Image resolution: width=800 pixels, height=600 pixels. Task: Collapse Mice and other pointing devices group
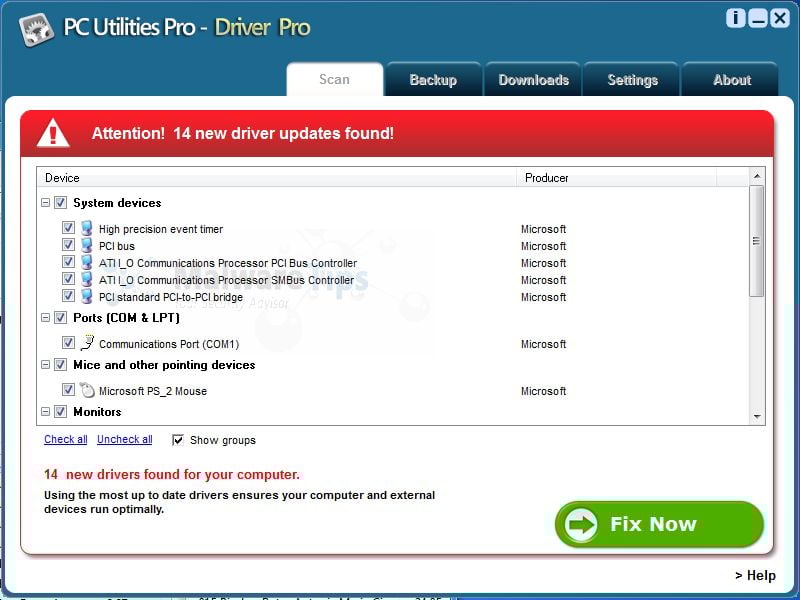[45, 365]
